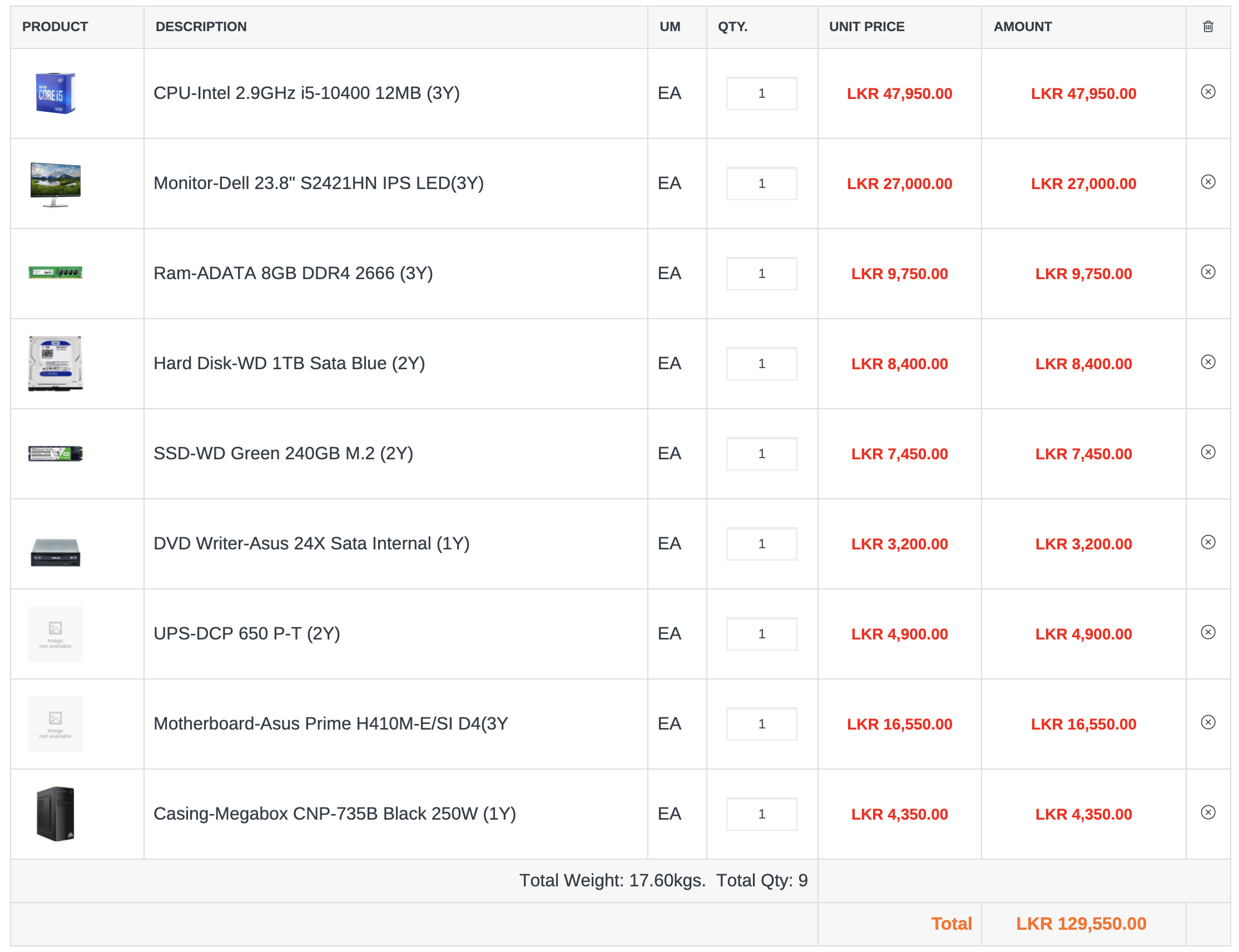Image resolution: width=1239 pixels, height=952 pixels.
Task: Edit quantity for Hard Disk-WD 1TB
Action: coord(762,364)
